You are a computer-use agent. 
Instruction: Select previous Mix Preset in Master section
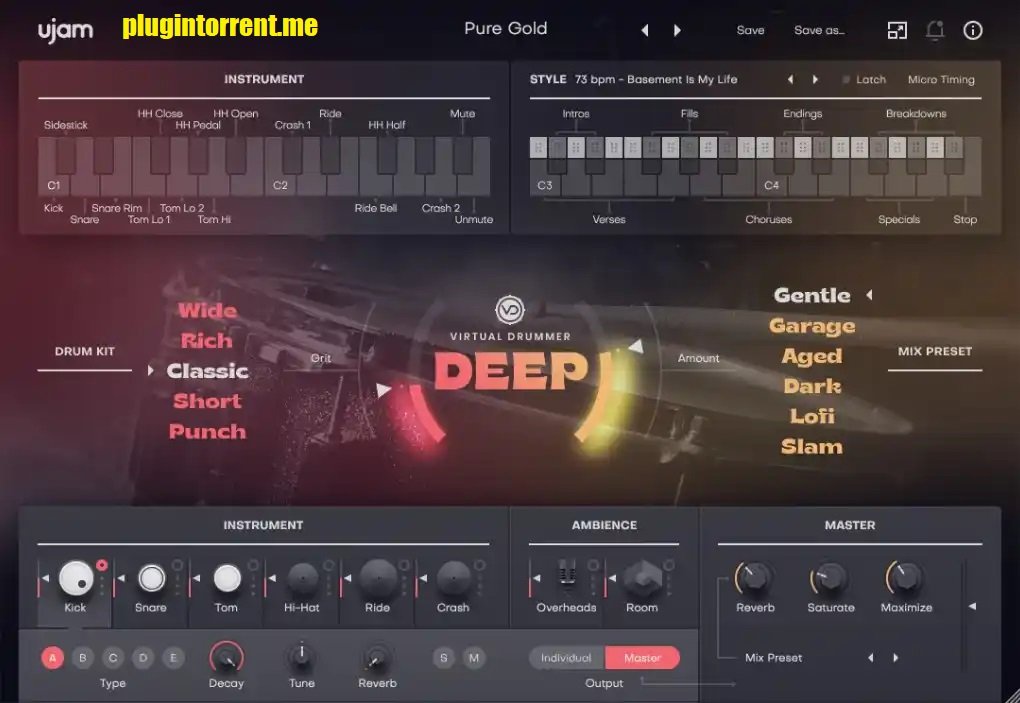point(870,657)
